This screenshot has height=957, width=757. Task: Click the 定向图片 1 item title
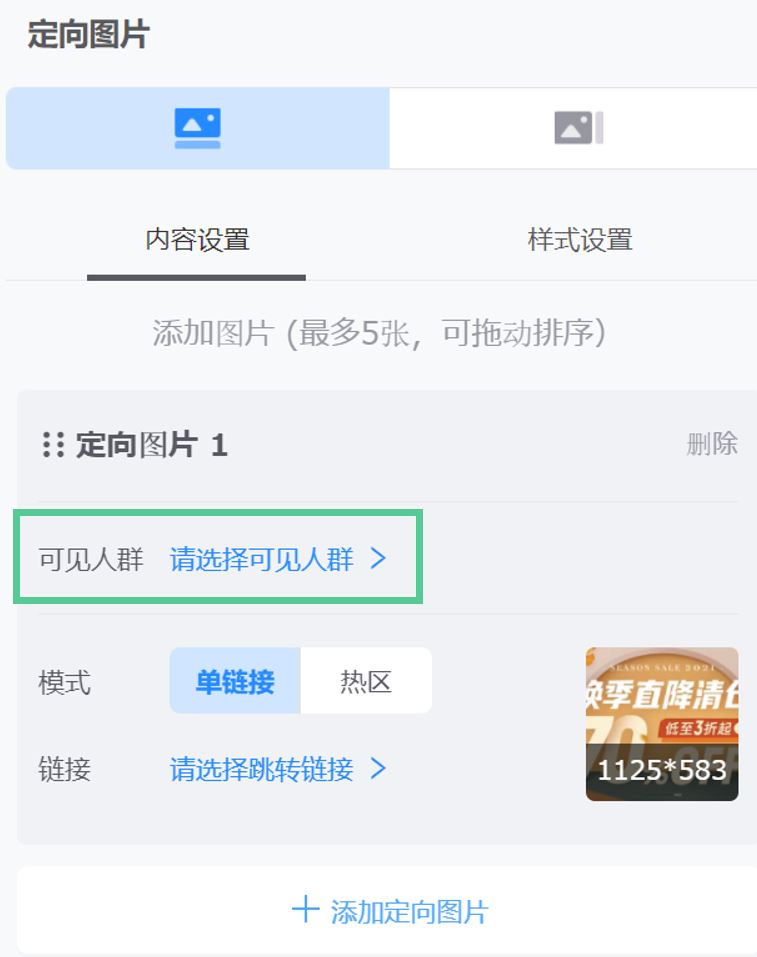(x=151, y=444)
